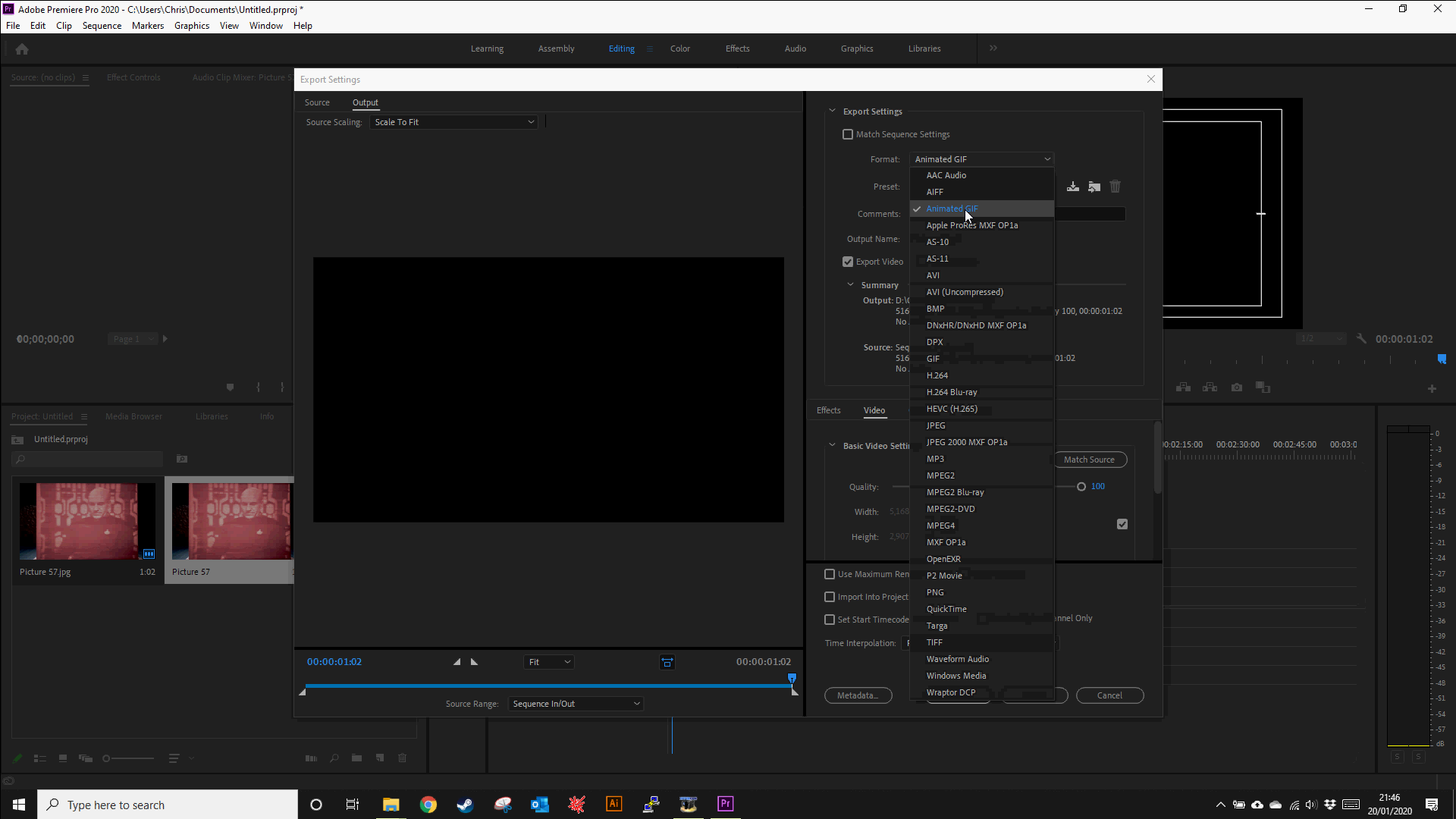Open the Source Scaling dropdown
Viewport: 1456px width, 819px height.
click(x=453, y=122)
